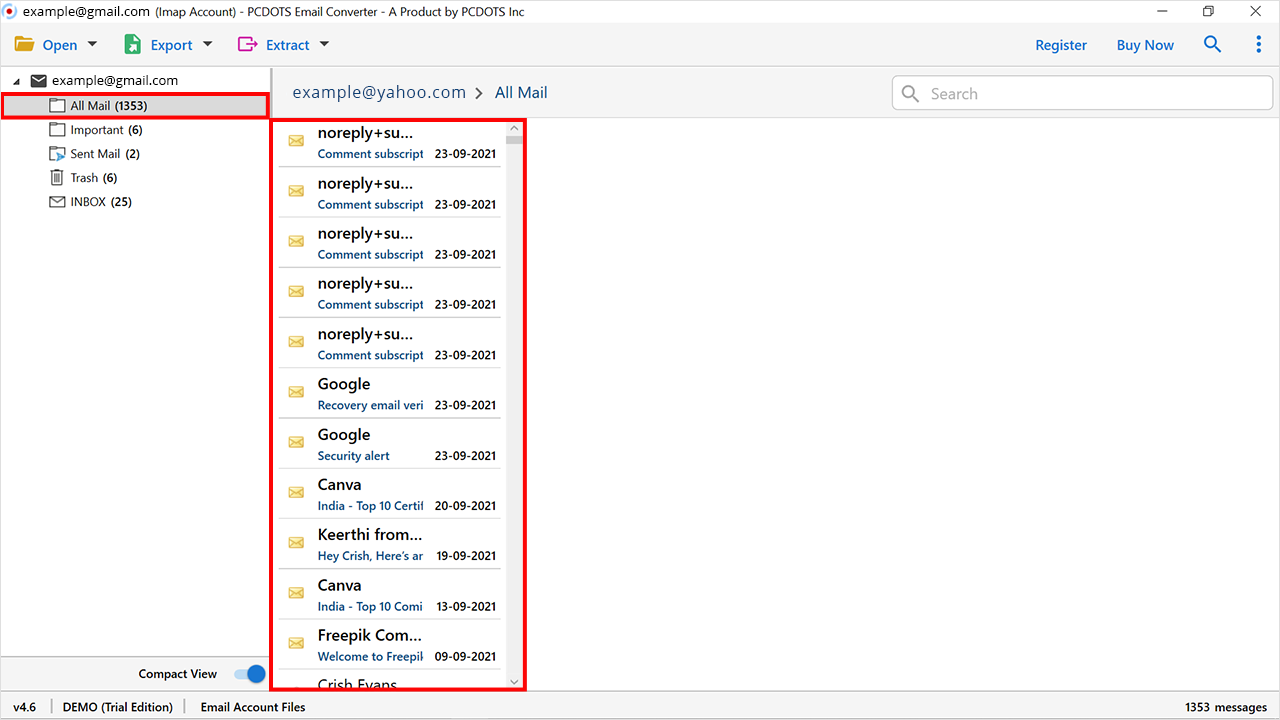Image resolution: width=1280 pixels, height=720 pixels.
Task: Click the Important folder icon
Action: [x=58, y=130]
